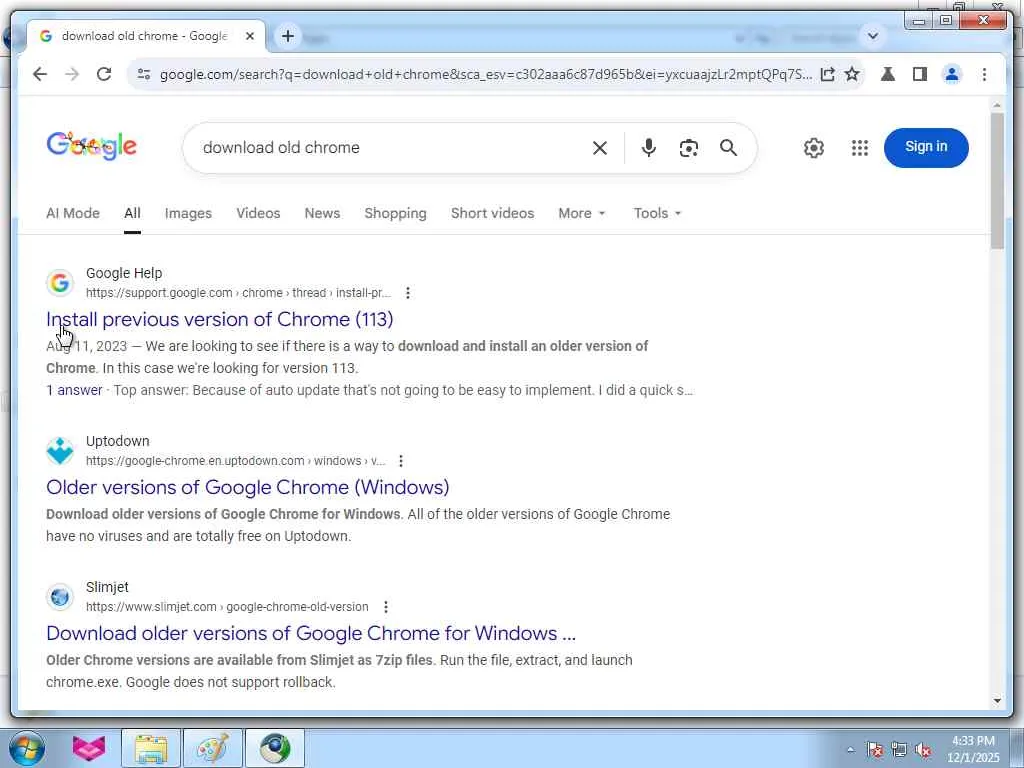Click the address bar URL

[x=486, y=74]
